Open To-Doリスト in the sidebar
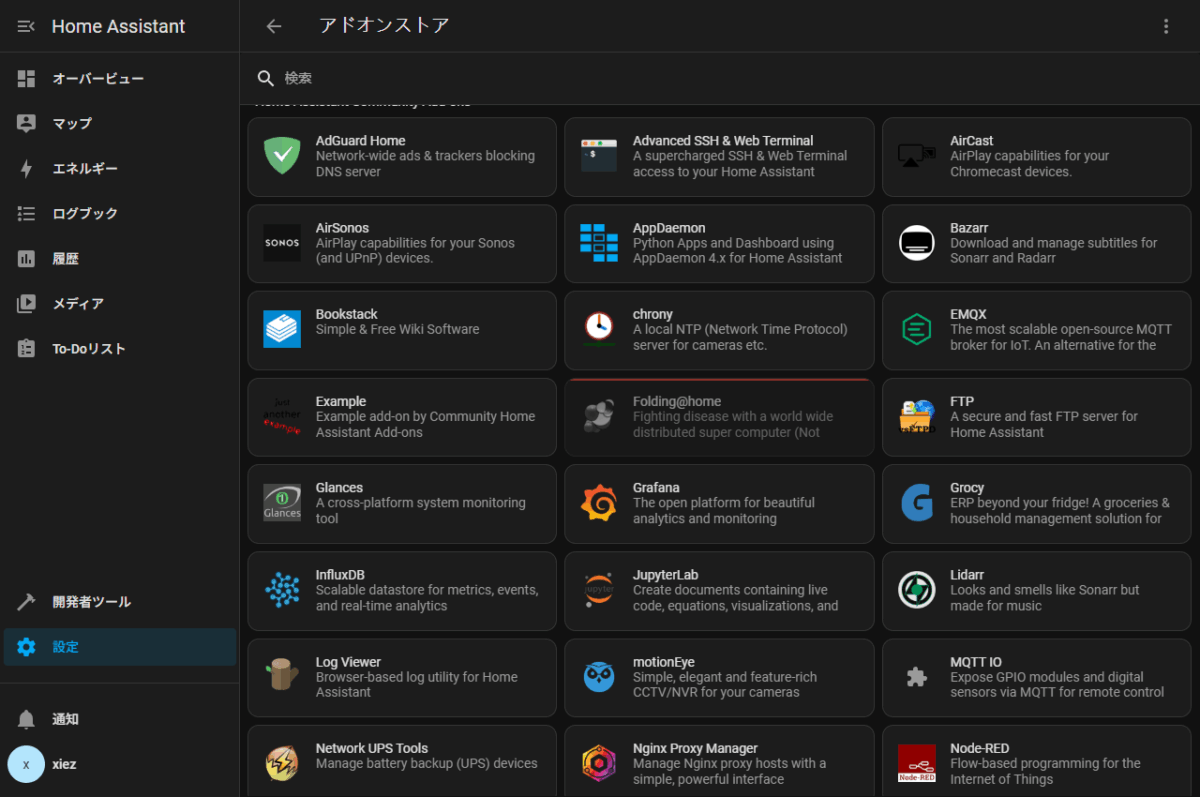 [120, 348]
